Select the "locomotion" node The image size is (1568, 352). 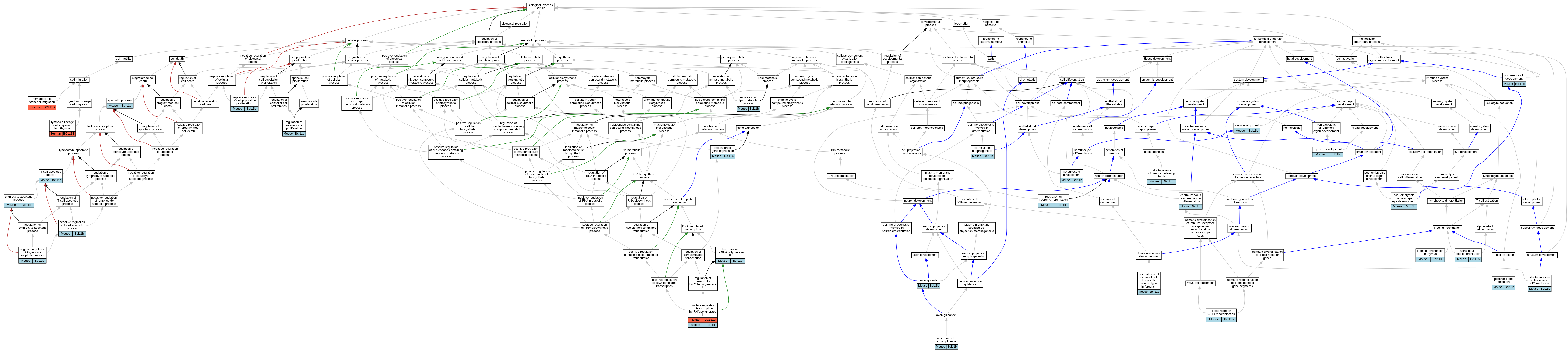click(x=962, y=24)
